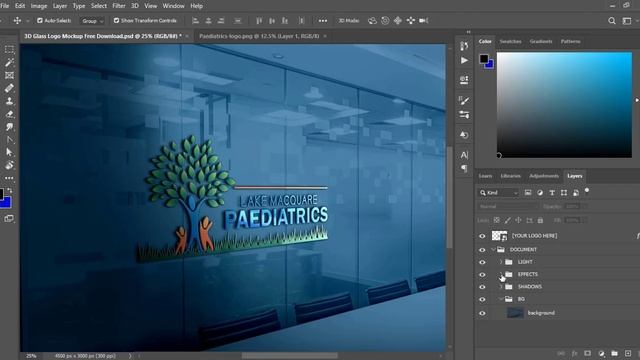Open the Brushes panel icon
The image size is (640, 360).
[x=464, y=100]
